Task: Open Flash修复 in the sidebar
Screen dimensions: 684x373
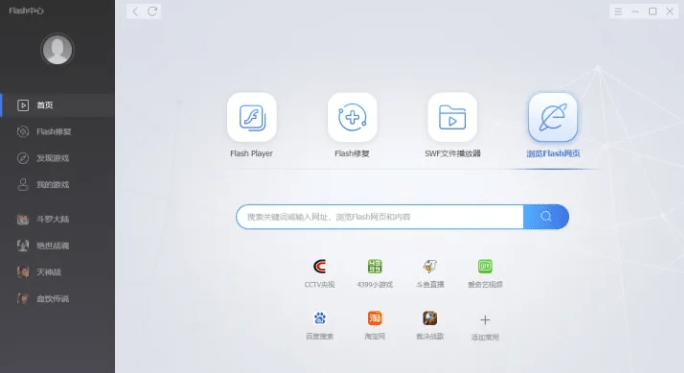Action: coord(58,132)
